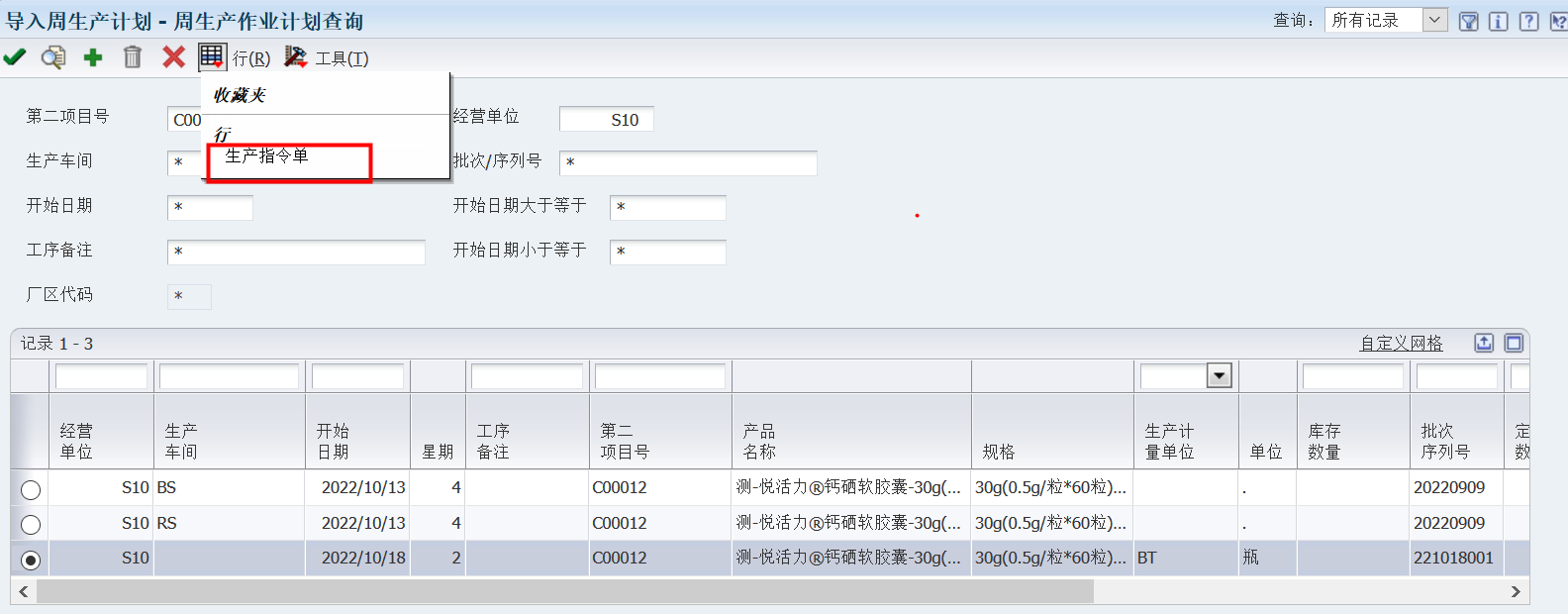The width and height of the screenshot is (1568, 614).
Task: Click the trash can Delete icon
Action: pyautogui.click(x=133, y=57)
